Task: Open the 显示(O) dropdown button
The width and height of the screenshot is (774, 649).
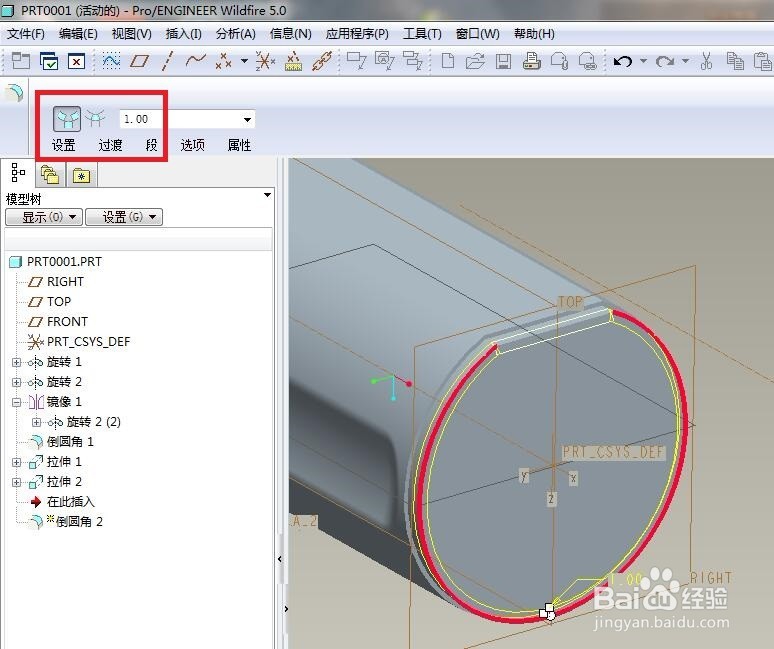Action: coord(43,217)
